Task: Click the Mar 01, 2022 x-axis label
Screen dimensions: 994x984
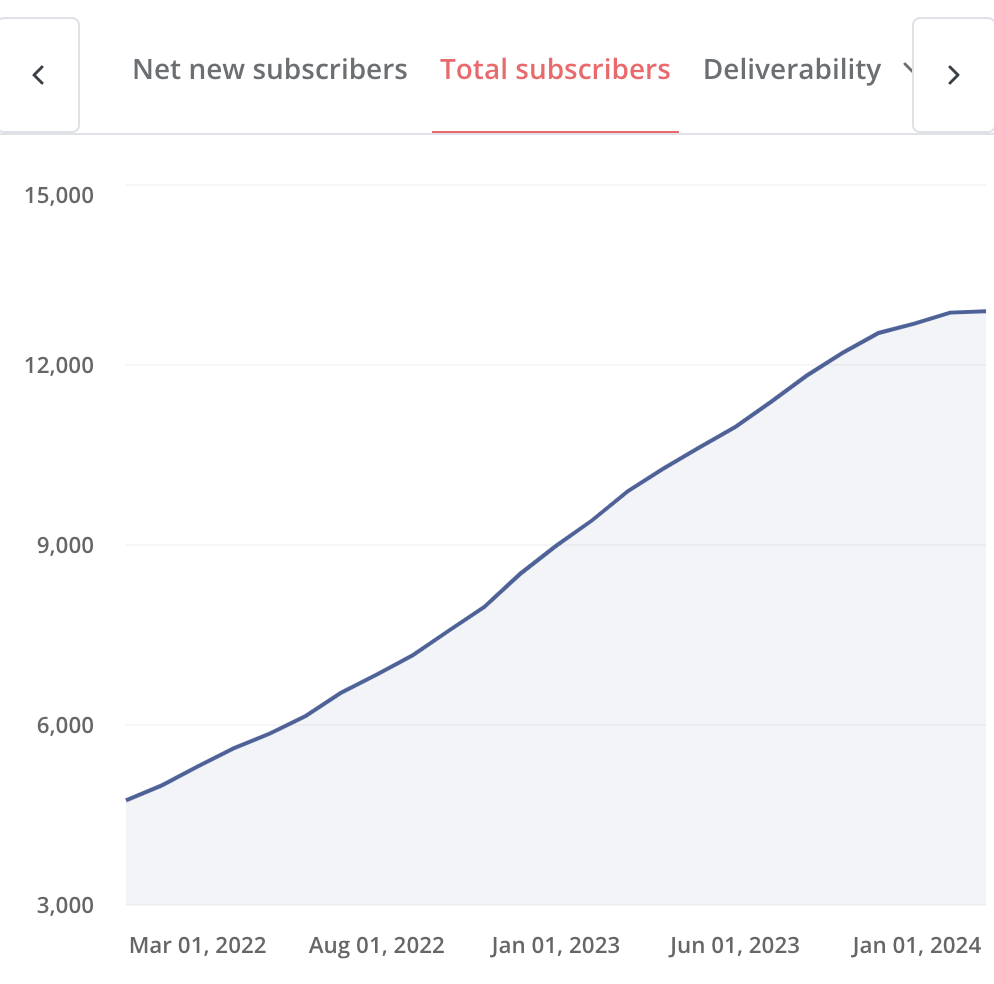Action: [198, 945]
